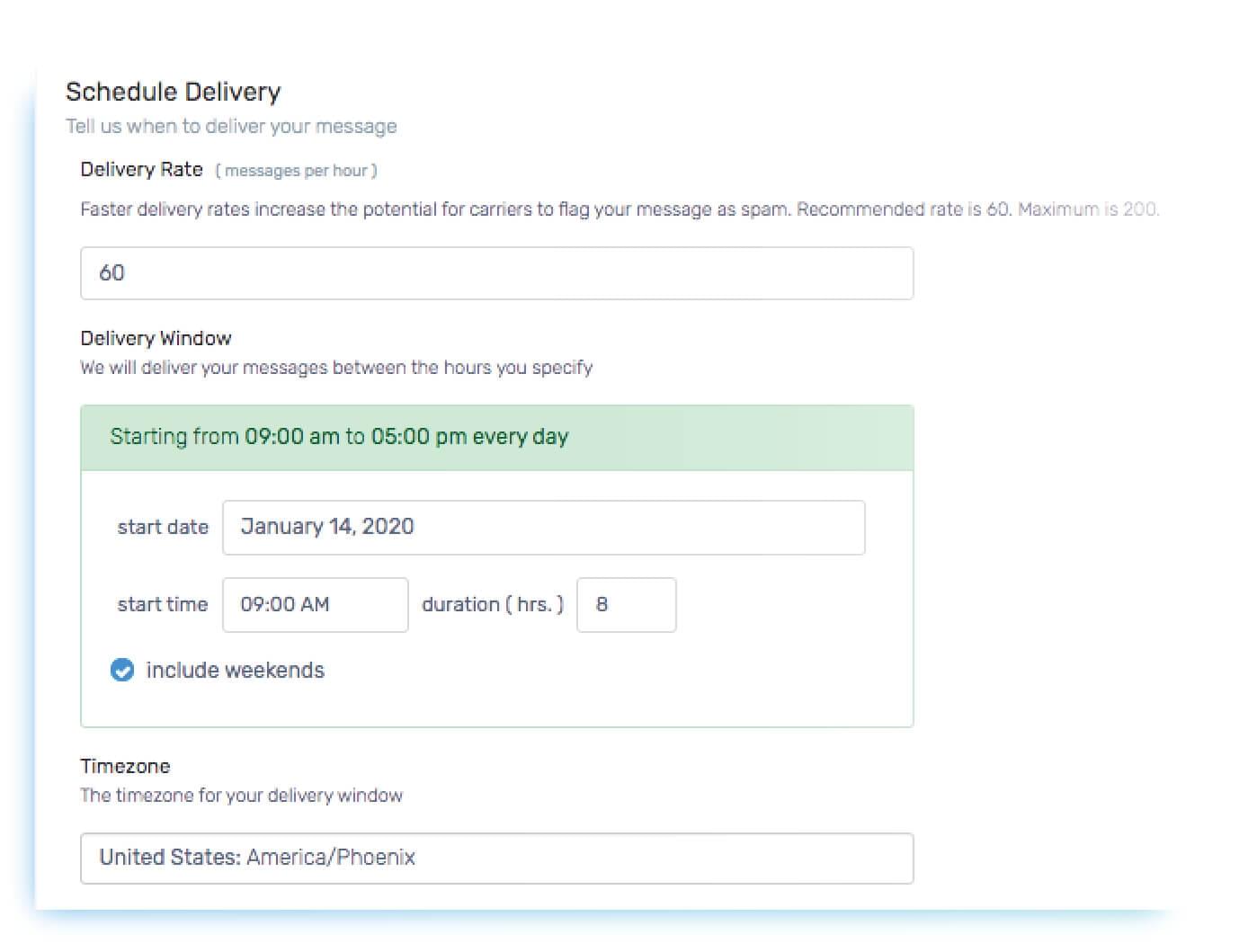The image size is (1248, 952).
Task: Click the messages per hour hint text
Action: (x=297, y=170)
